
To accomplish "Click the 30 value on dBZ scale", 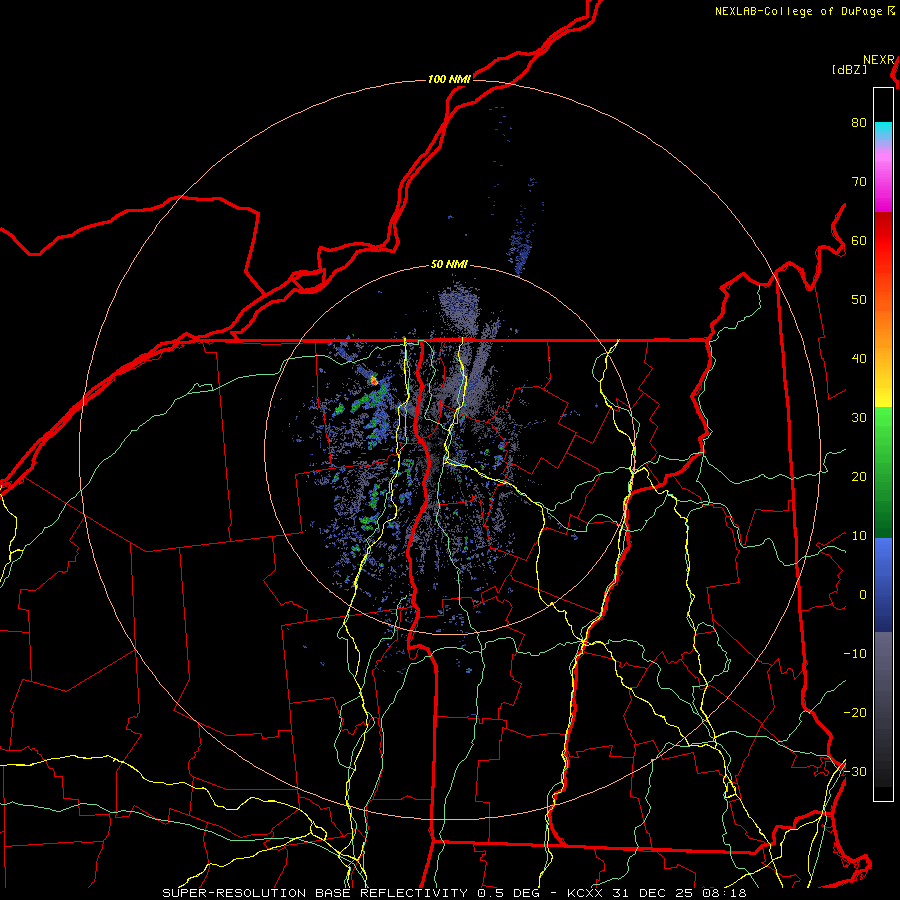I will (859, 418).
